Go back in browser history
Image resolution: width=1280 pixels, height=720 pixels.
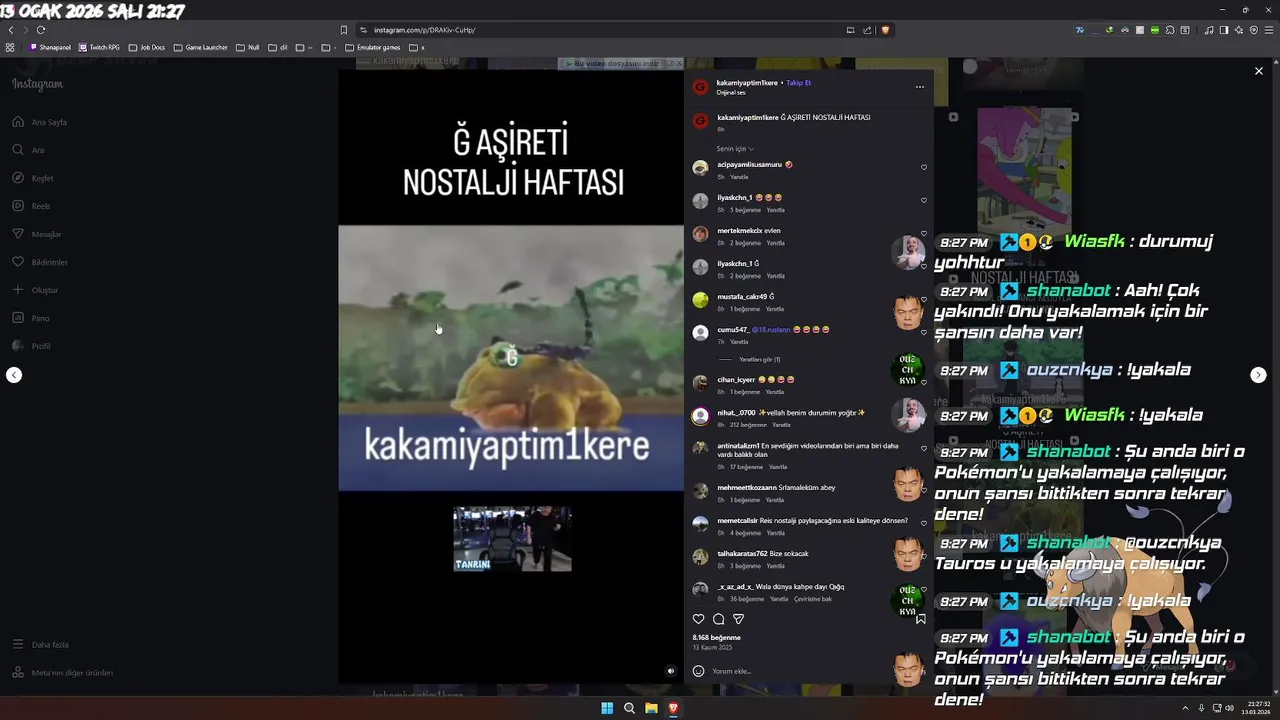tap(11, 30)
